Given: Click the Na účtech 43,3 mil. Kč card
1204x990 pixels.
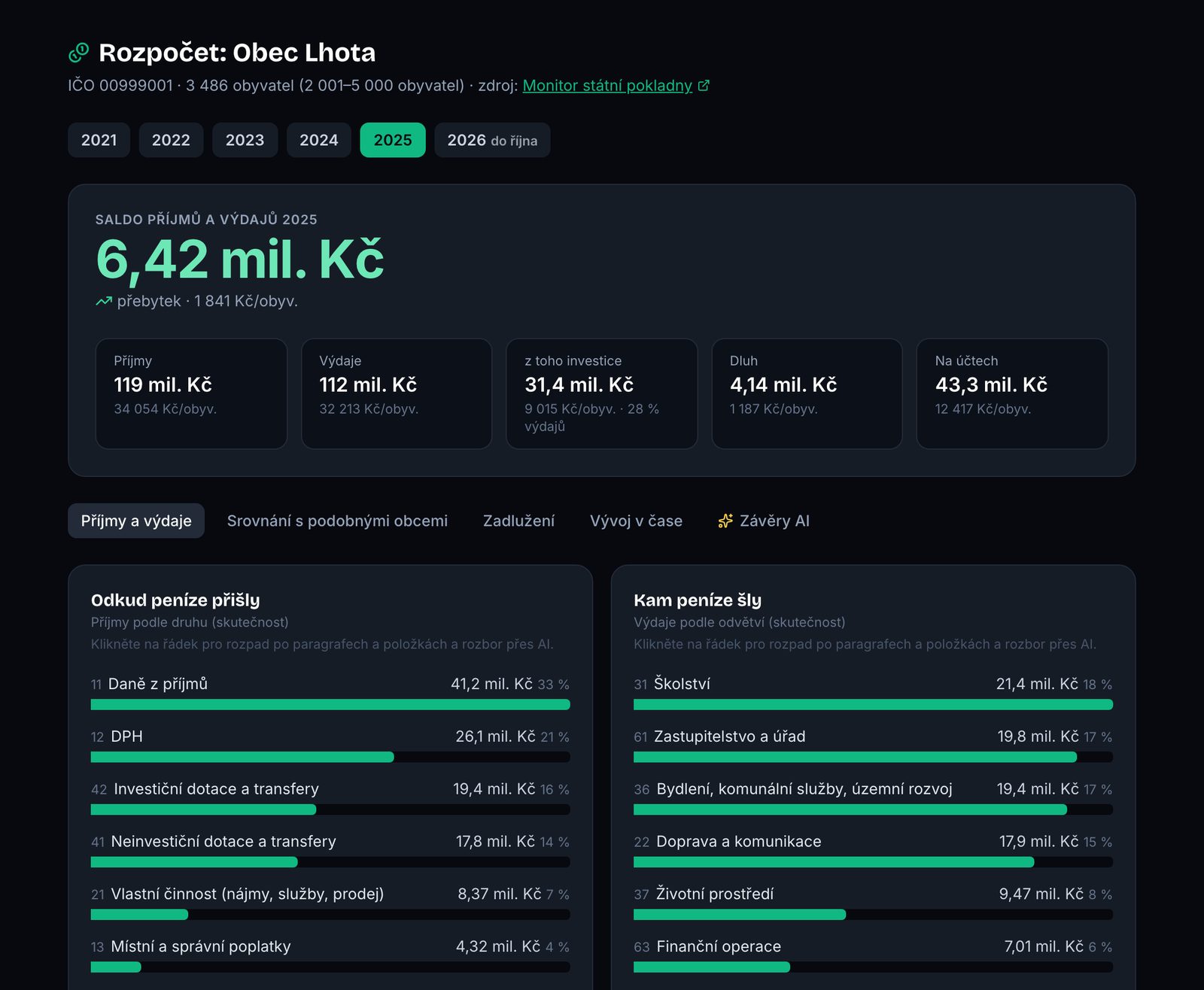Looking at the screenshot, I should coord(1012,393).
